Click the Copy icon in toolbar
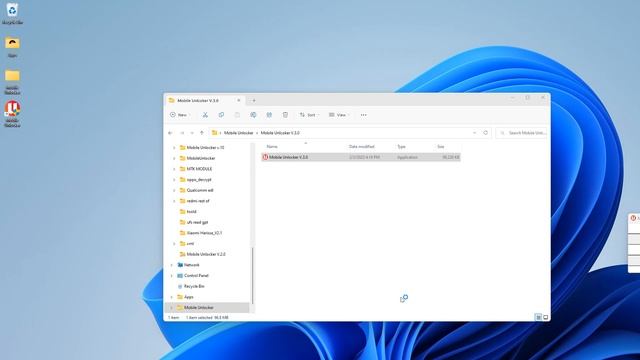 point(221,115)
